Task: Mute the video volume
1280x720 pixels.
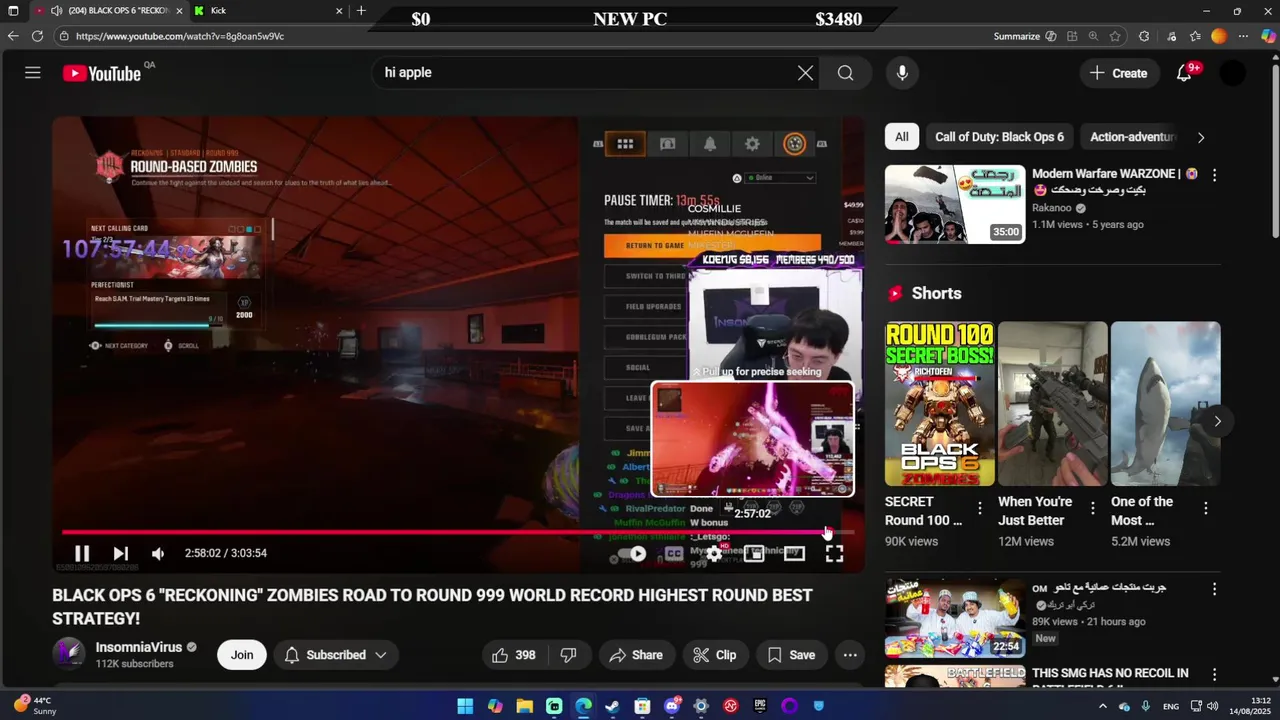Action: tap(158, 553)
